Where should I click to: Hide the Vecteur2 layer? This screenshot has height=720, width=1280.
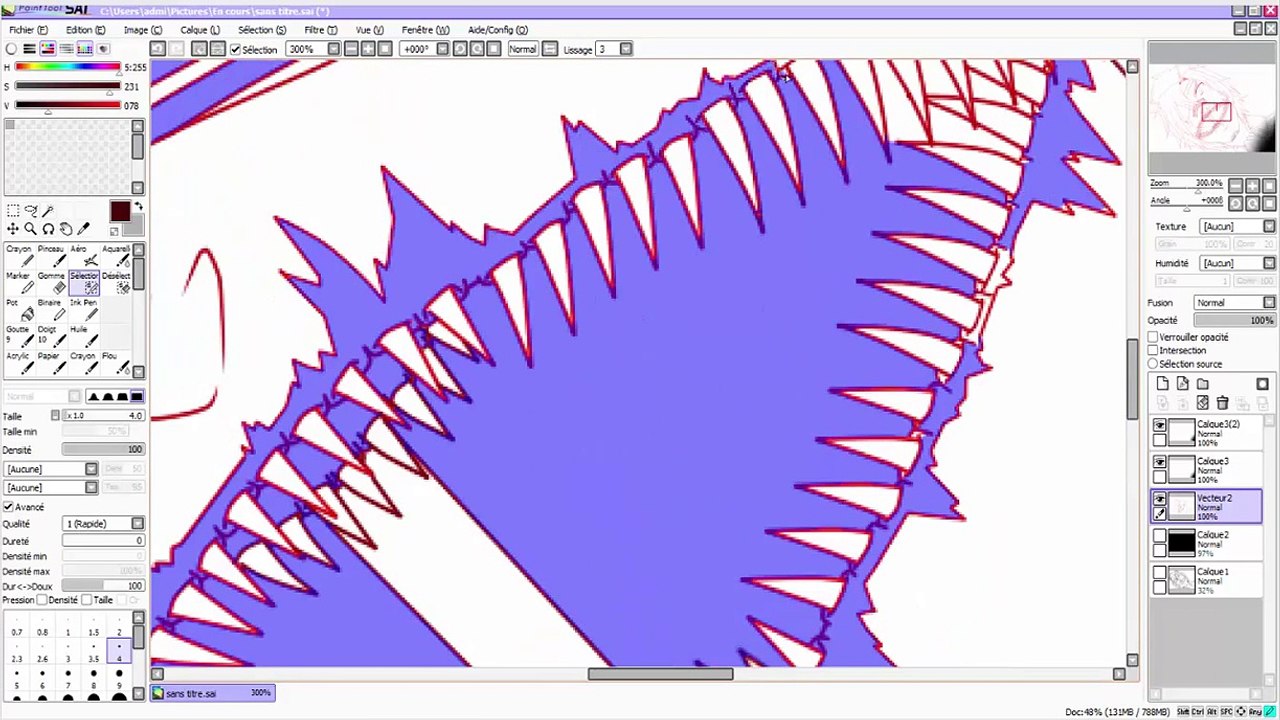tap(1159, 500)
